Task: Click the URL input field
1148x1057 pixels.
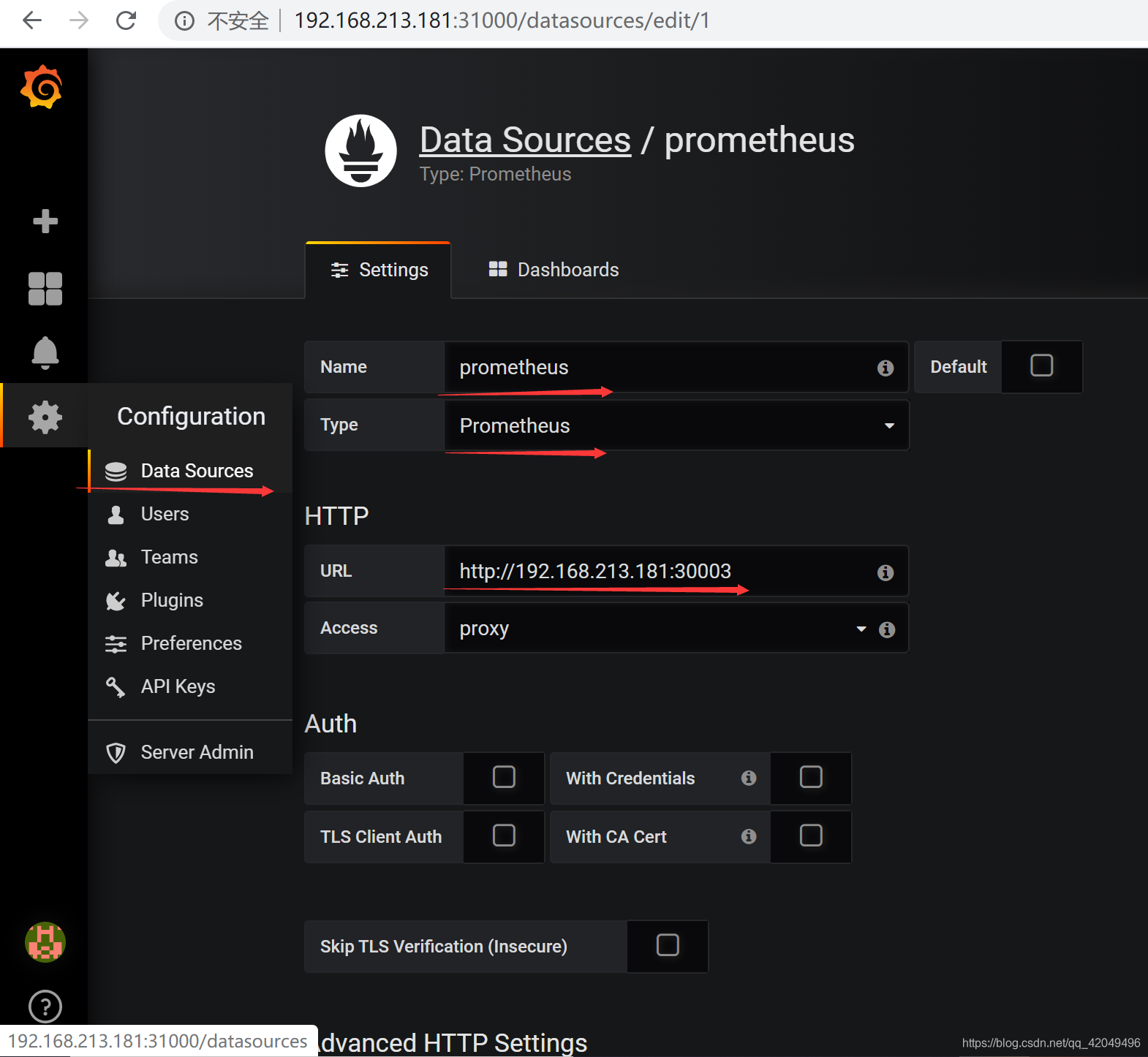Action: point(676,571)
